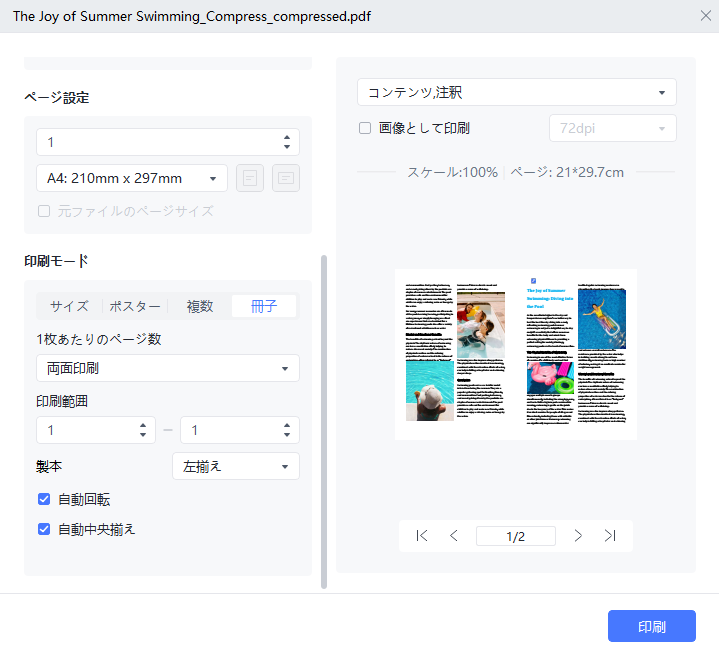Close the print dialog
Screen dimensions: 719x653
pyautogui.click(x=705, y=16)
